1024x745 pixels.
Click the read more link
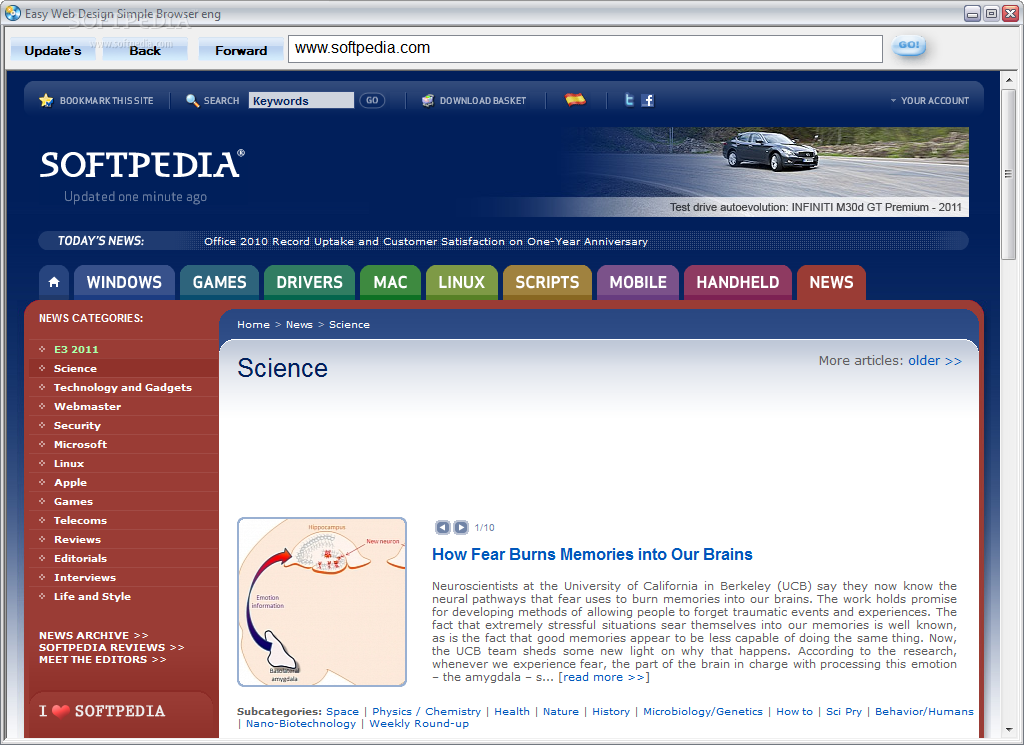pyautogui.click(x=603, y=677)
